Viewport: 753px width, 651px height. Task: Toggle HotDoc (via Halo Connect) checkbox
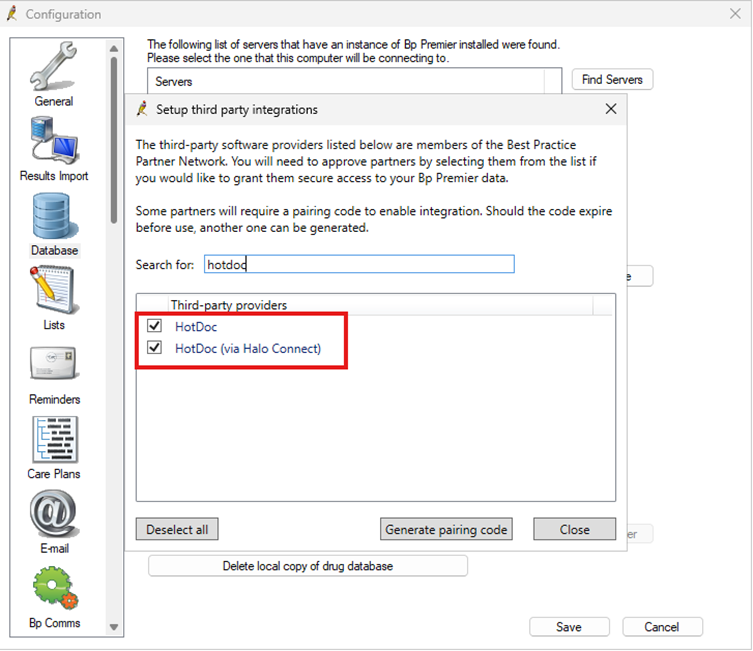154,348
